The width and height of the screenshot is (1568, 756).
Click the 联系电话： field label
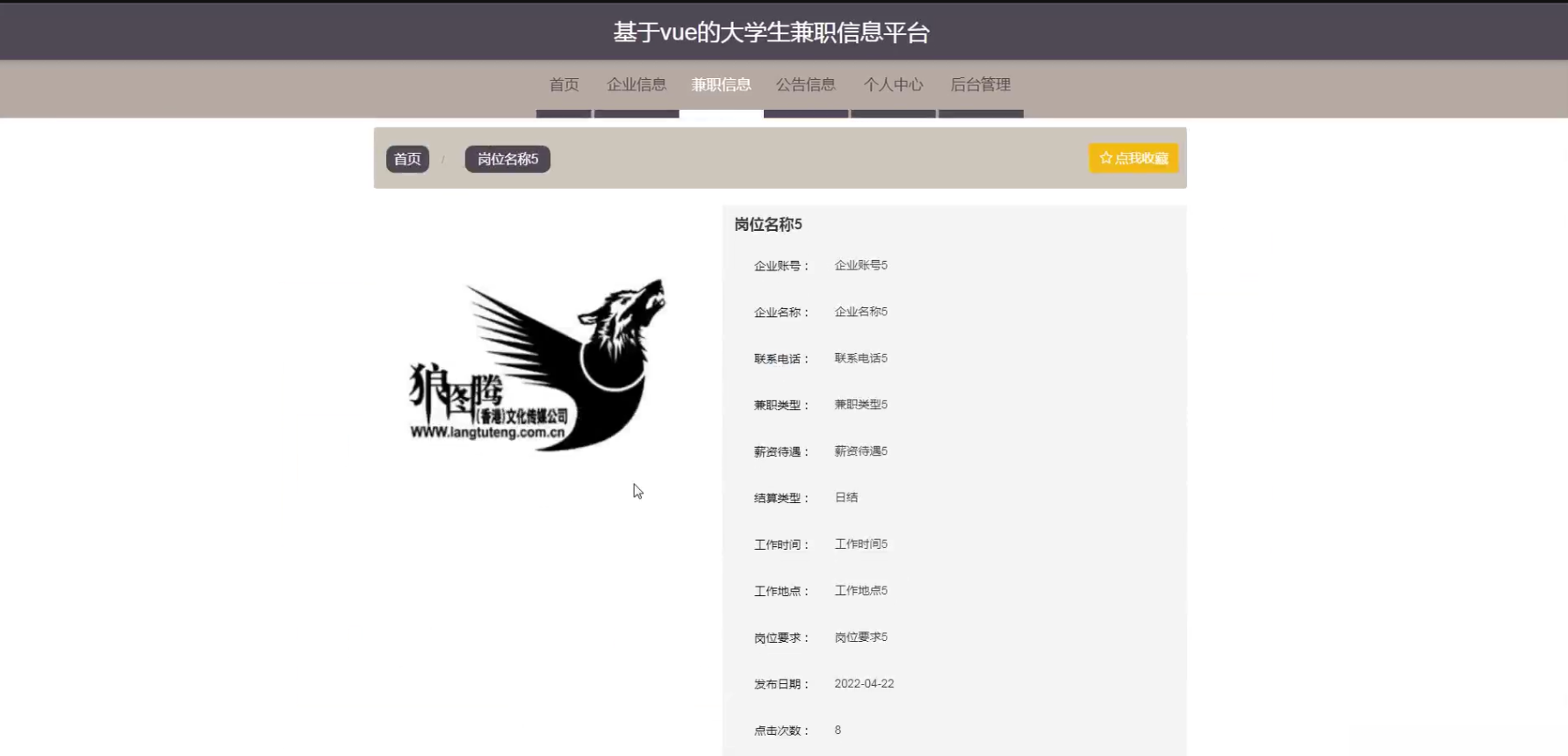(x=781, y=359)
